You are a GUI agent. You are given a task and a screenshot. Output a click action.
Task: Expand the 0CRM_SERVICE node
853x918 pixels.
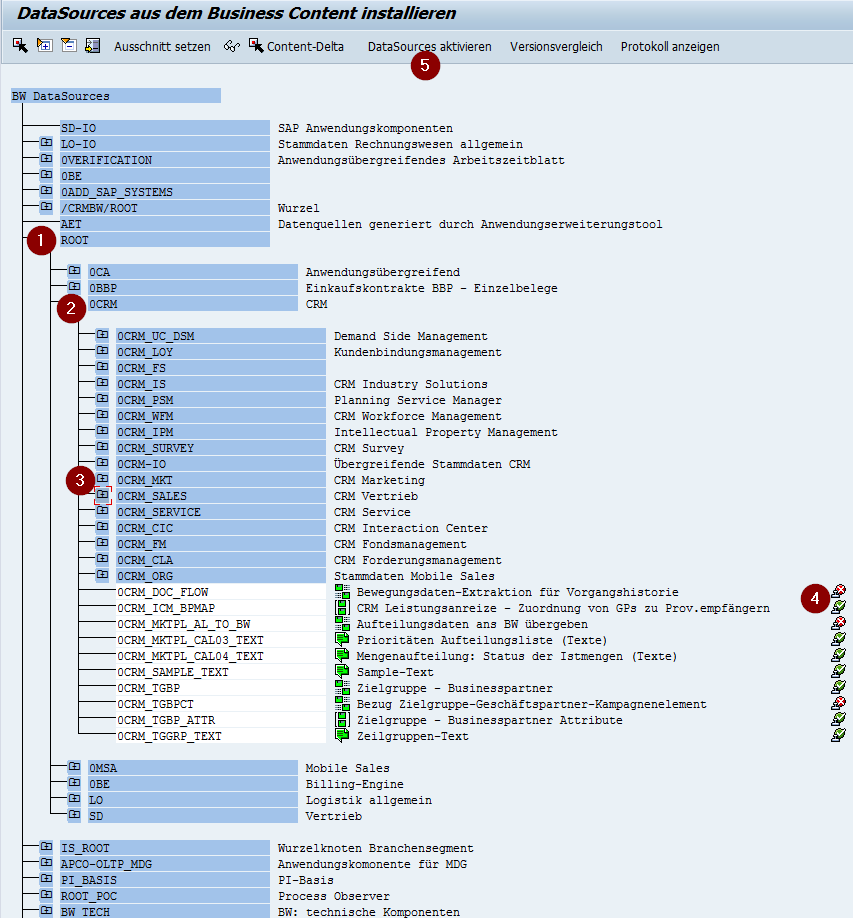[102, 510]
